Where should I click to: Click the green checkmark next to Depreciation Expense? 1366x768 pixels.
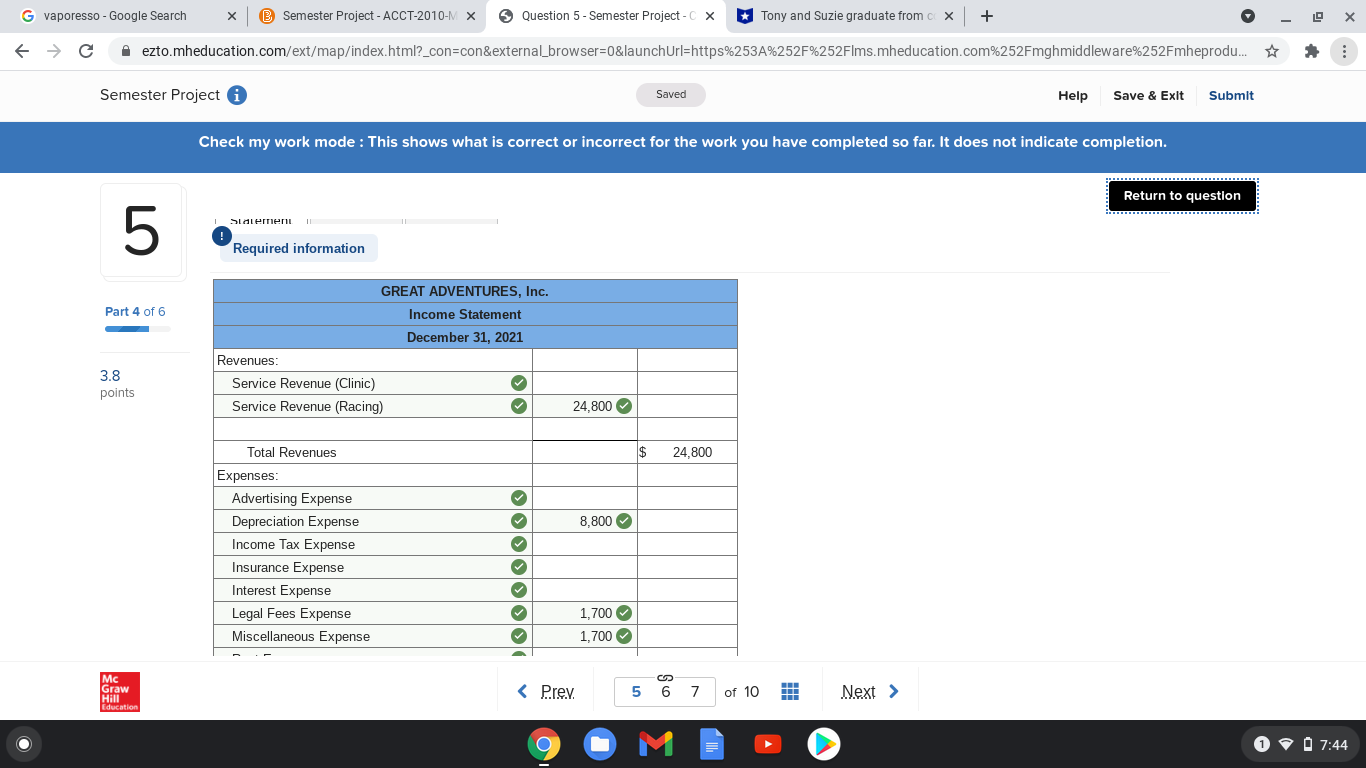[518, 521]
